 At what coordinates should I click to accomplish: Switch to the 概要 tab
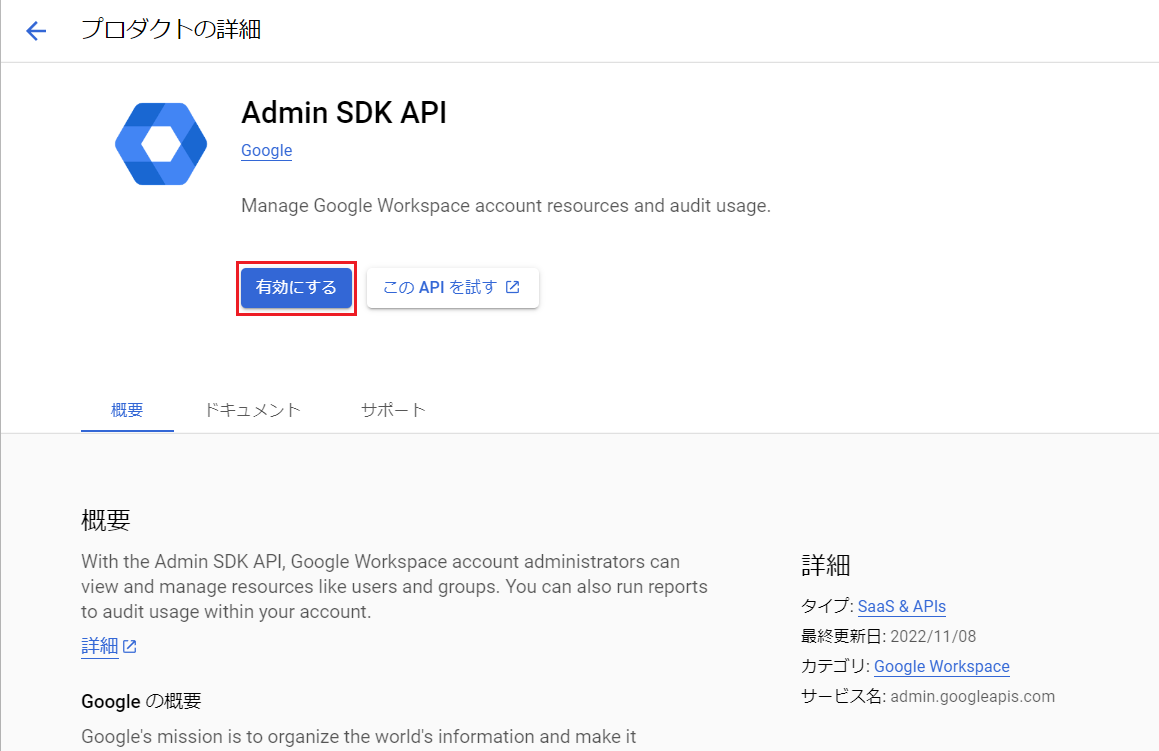click(x=127, y=410)
